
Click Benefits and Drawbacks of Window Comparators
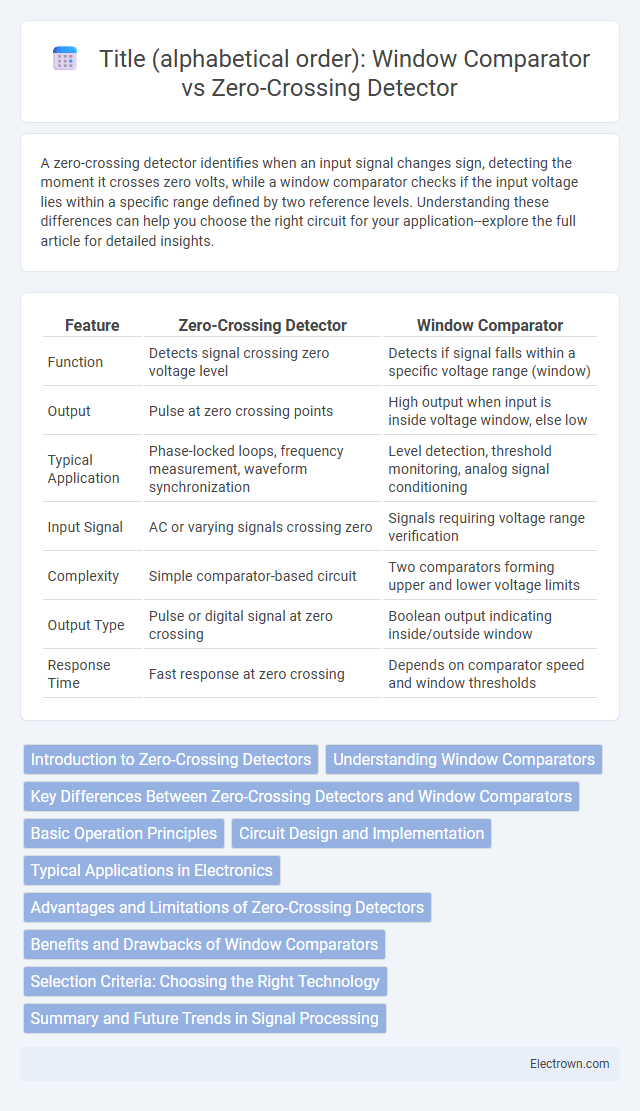[204, 944]
